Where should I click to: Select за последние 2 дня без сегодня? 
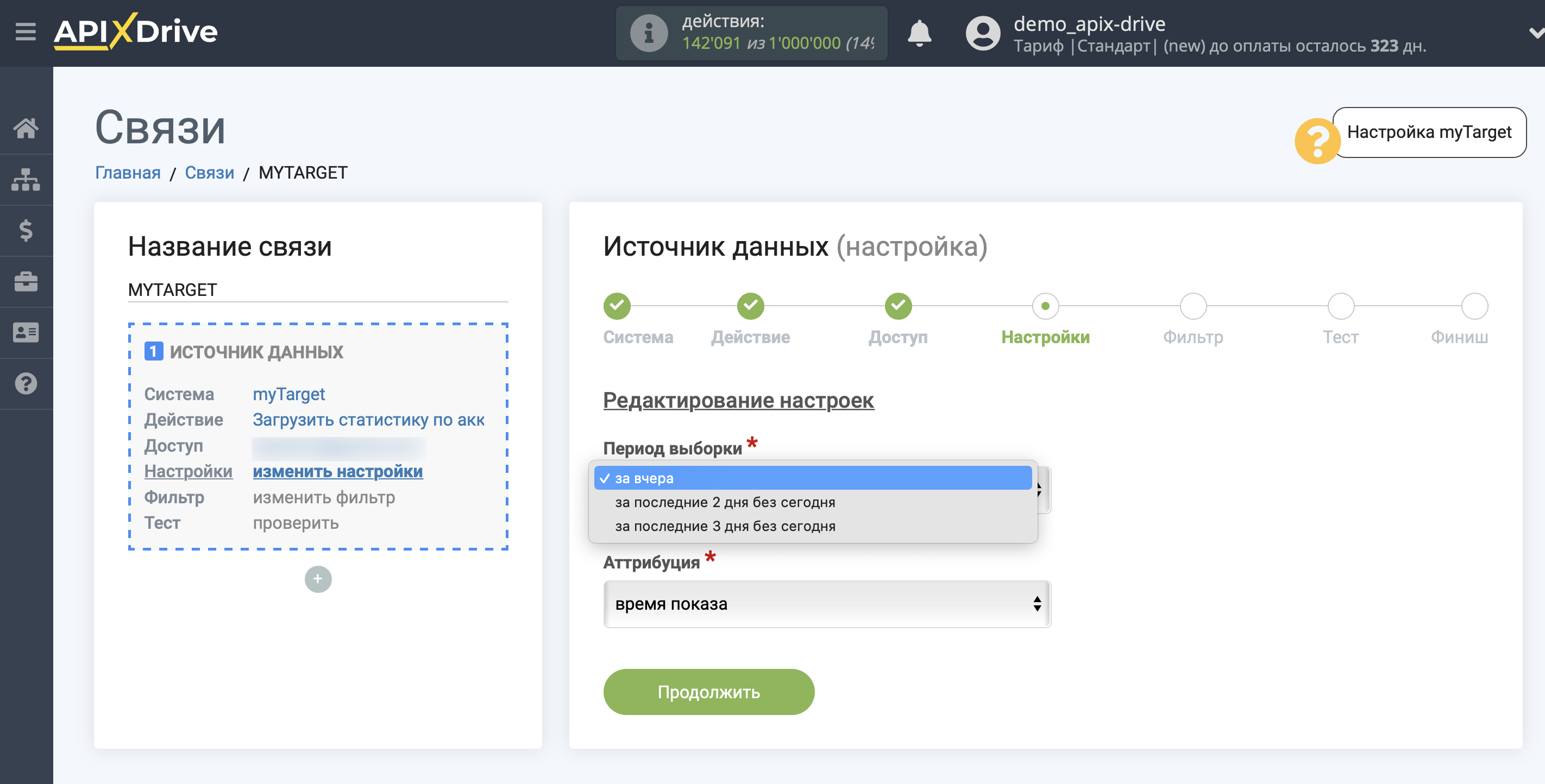(x=813, y=502)
